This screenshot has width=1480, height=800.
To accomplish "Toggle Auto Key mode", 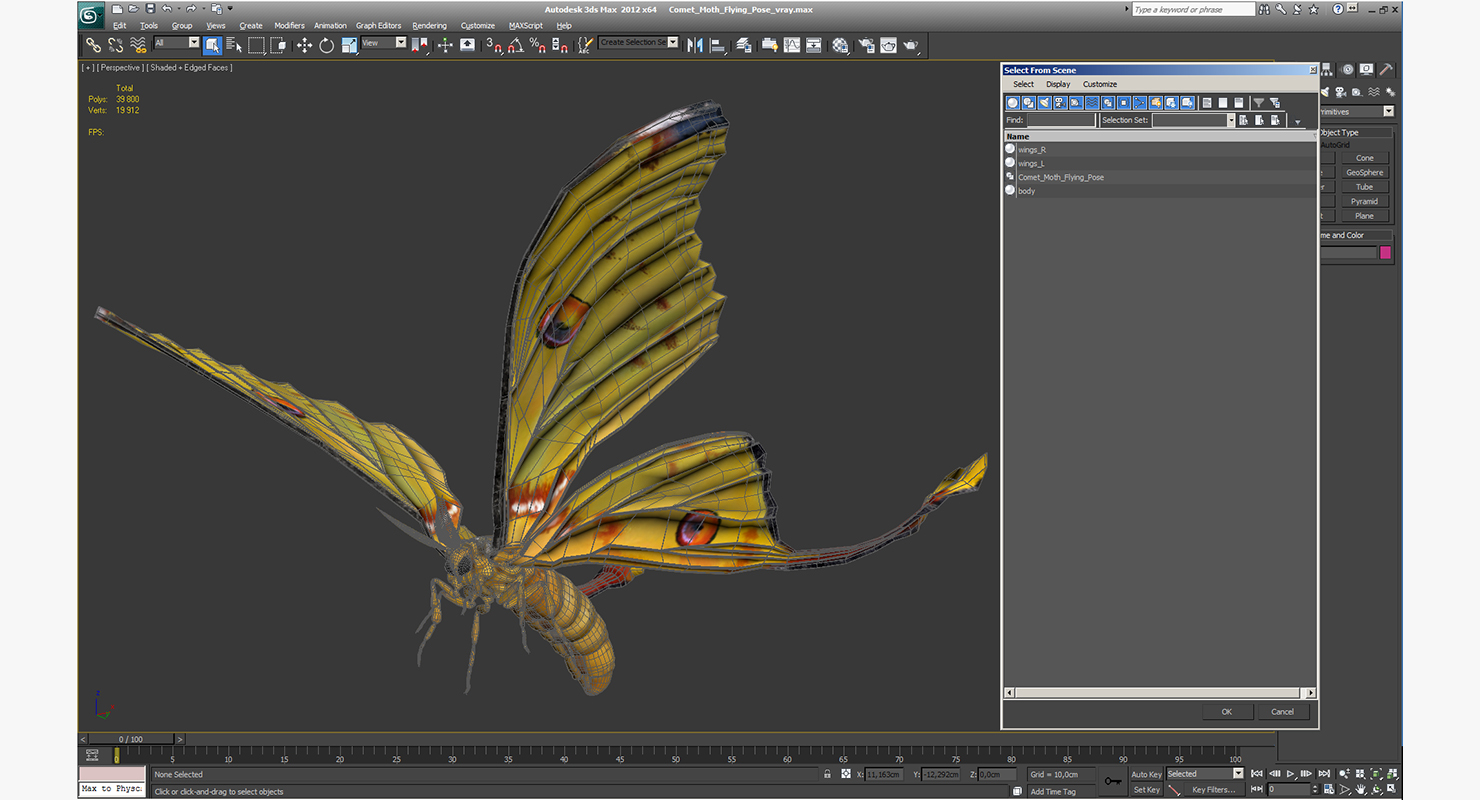I will 1146,774.
